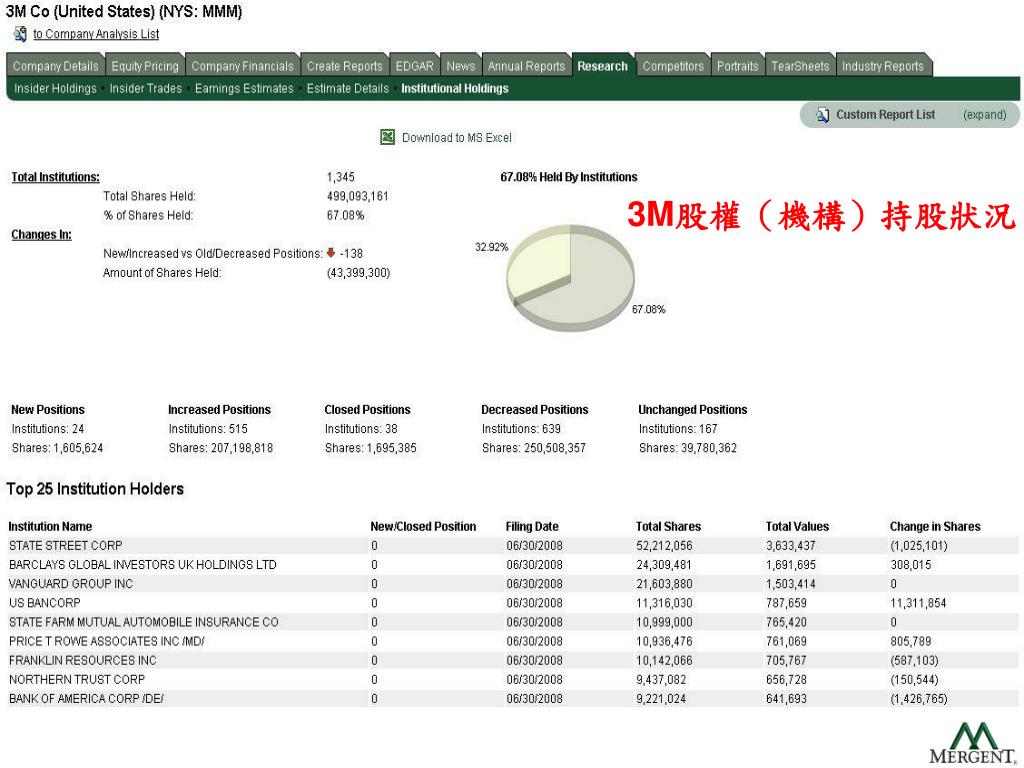Click the Increased Positions heading
The width and height of the screenshot is (1024, 768).
point(219,409)
